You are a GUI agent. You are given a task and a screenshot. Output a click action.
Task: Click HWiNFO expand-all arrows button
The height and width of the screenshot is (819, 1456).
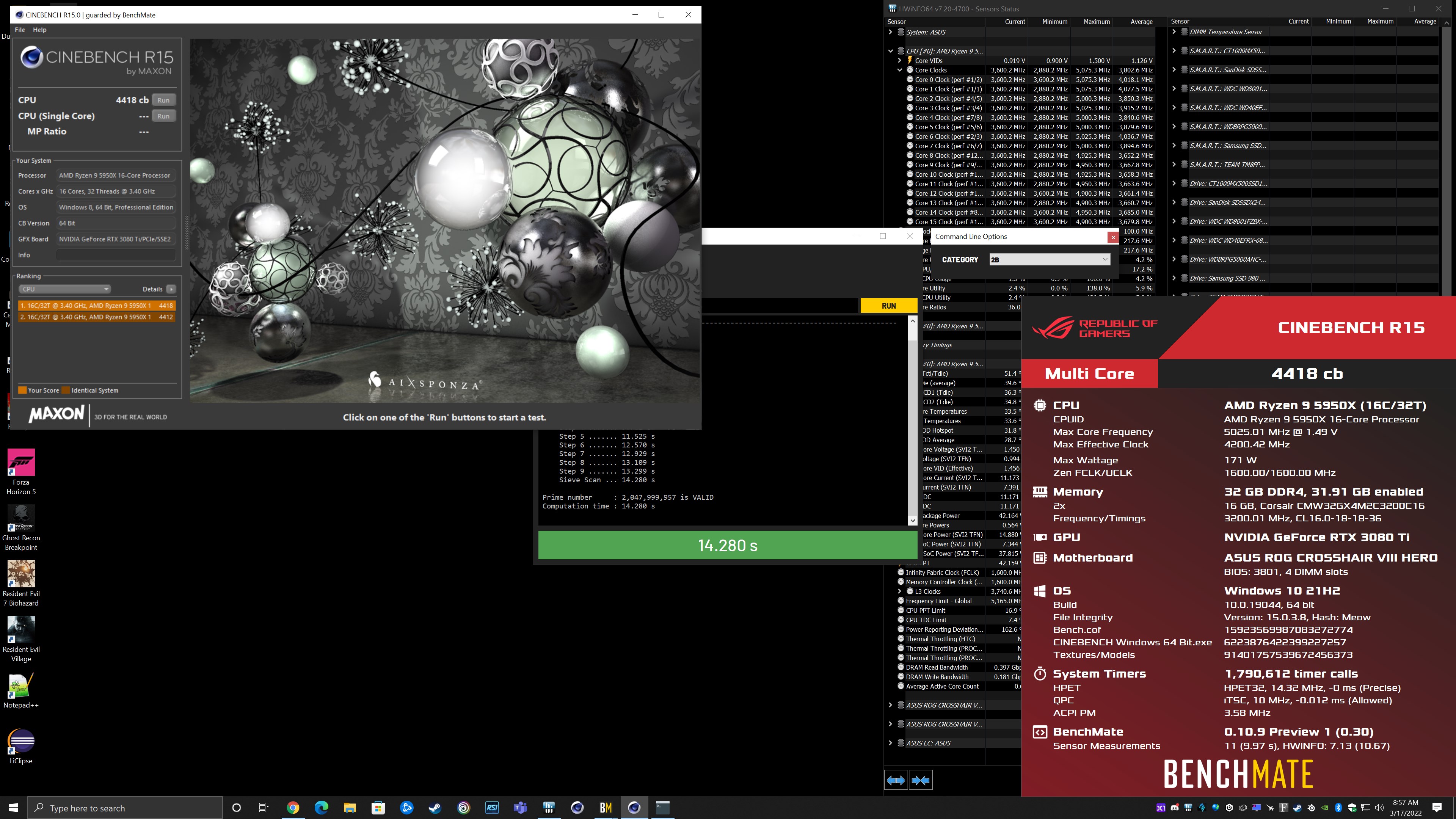[x=896, y=780]
